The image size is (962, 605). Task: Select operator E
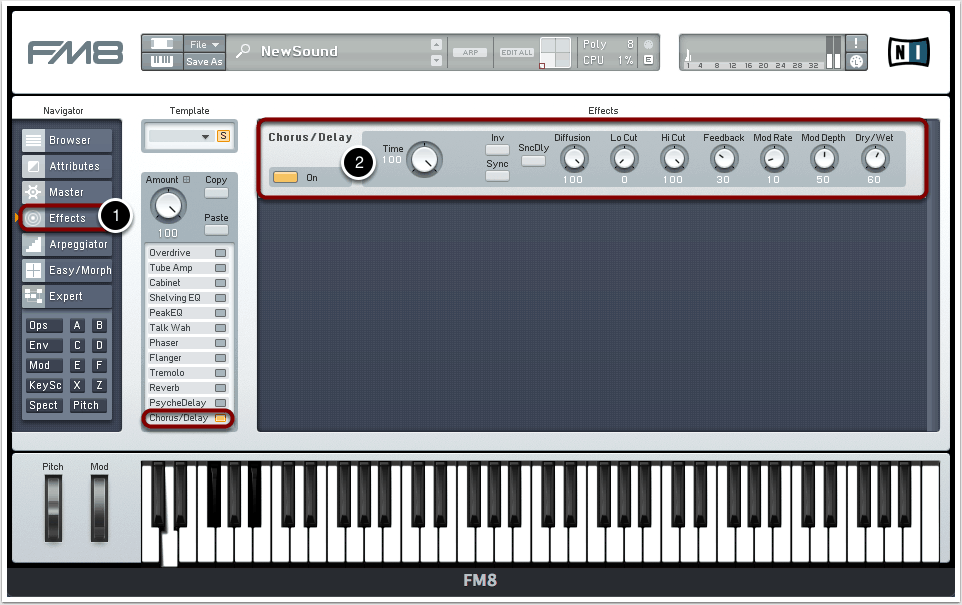pyautogui.click(x=77, y=365)
